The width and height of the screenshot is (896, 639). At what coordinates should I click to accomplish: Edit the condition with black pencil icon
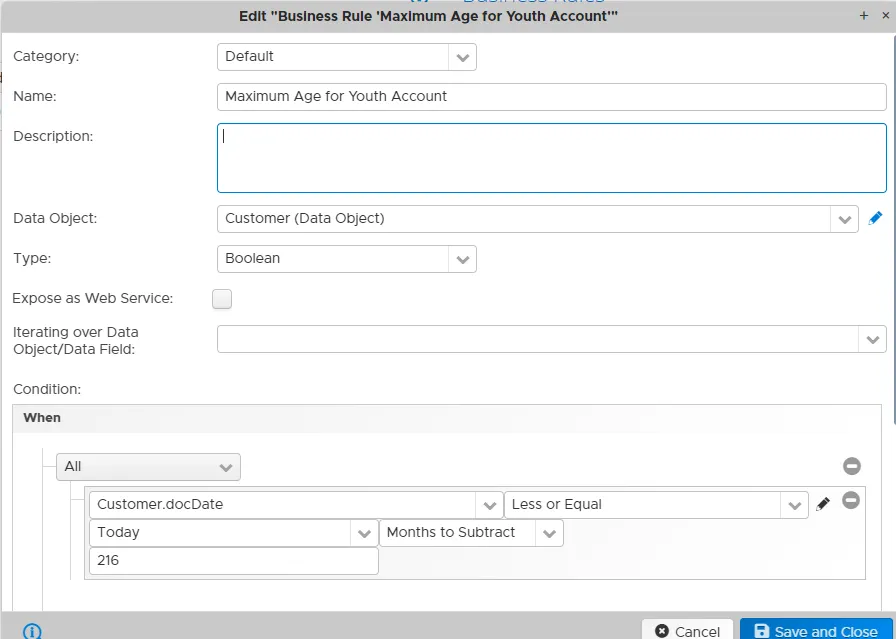click(x=823, y=504)
